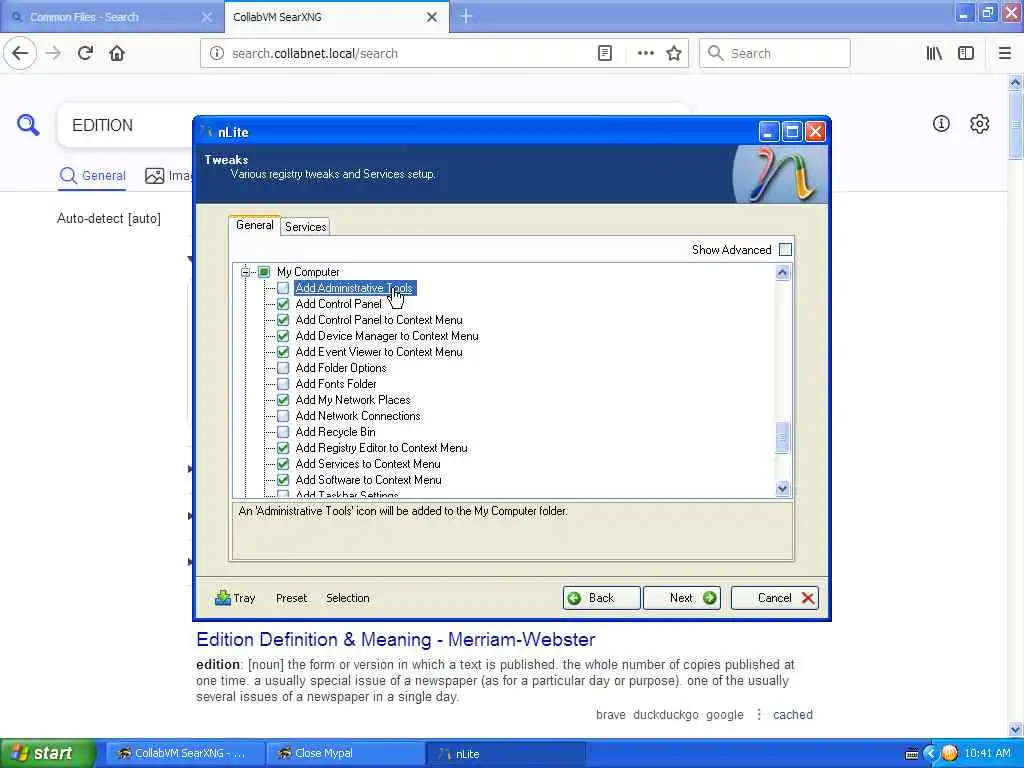Open Auto-detect [auto] language selector
The height and width of the screenshot is (768, 1024).
coord(108,218)
